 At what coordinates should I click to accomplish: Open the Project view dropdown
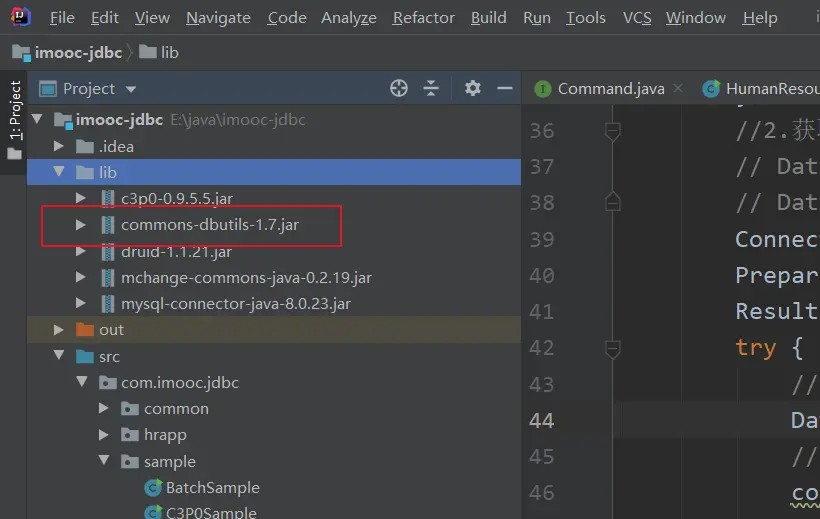[88, 89]
